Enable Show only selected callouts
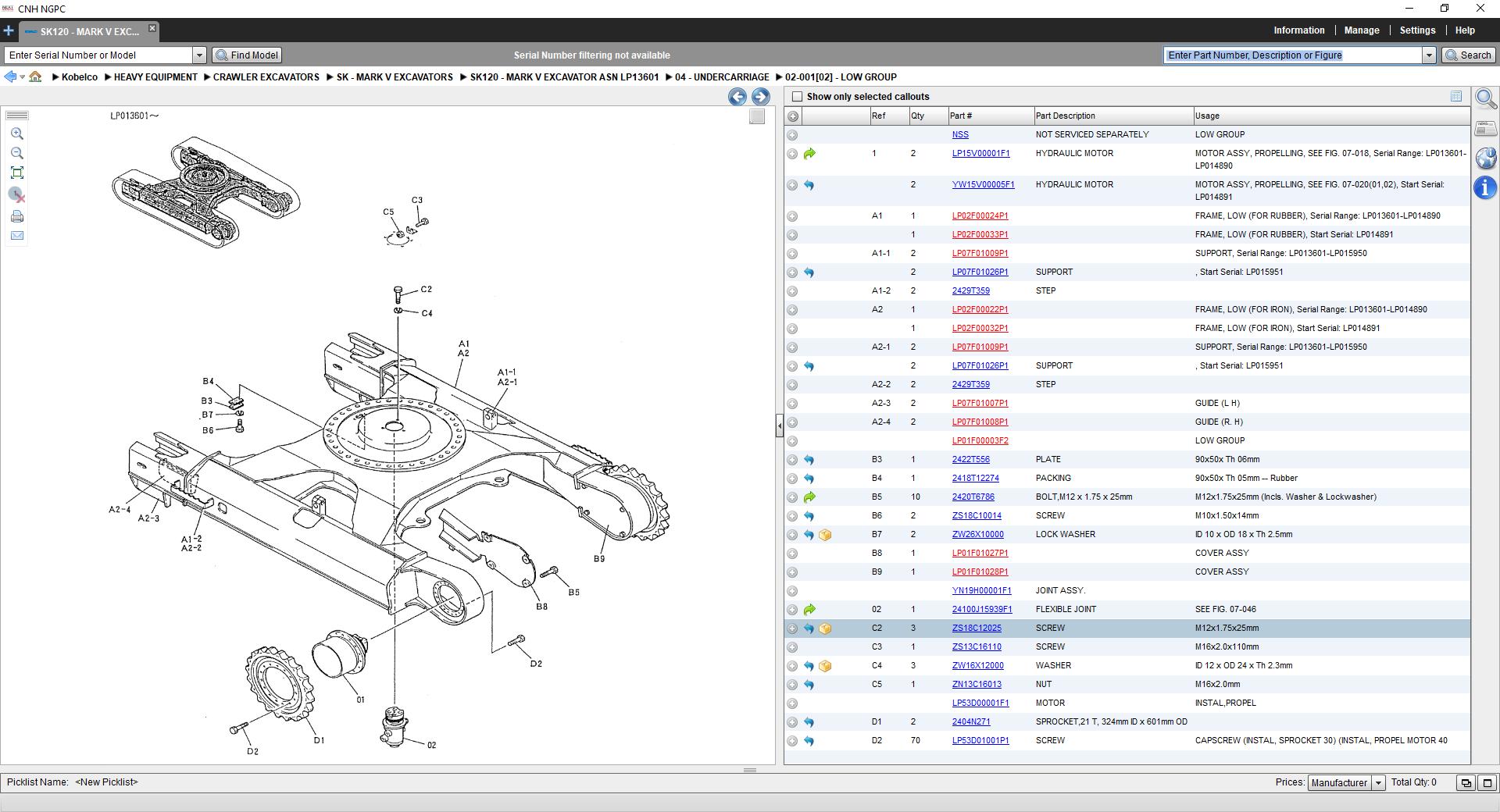This screenshot has height=812, width=1500. coord(797,97)
